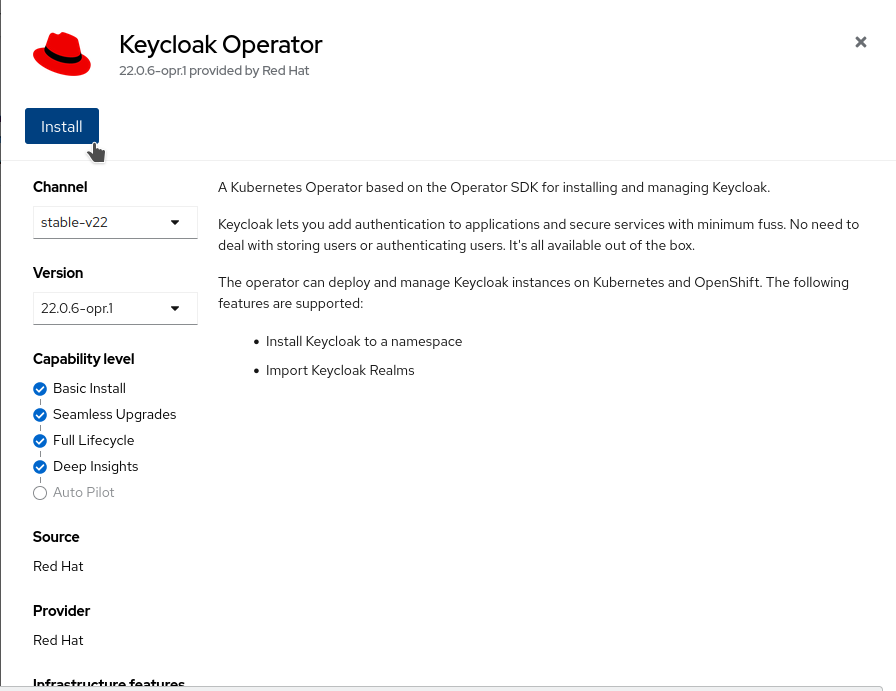Click the Install button
The width and height of the screenshot is (896, 691).
tap(61, 126)
